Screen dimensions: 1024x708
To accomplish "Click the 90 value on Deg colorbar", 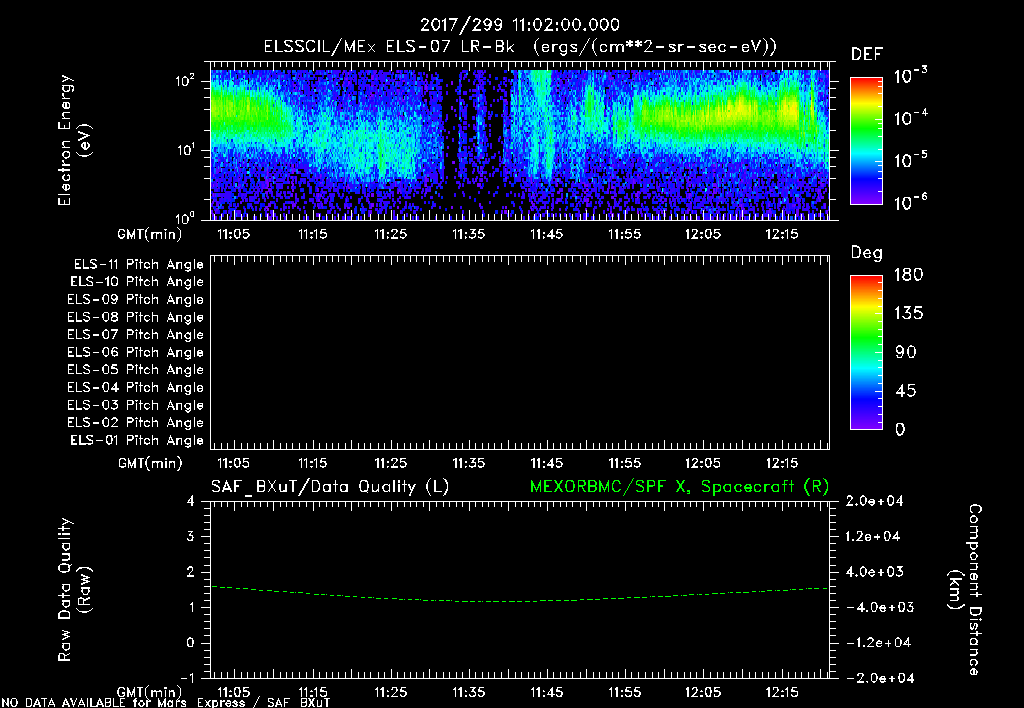I will click(x=906, y=352).
